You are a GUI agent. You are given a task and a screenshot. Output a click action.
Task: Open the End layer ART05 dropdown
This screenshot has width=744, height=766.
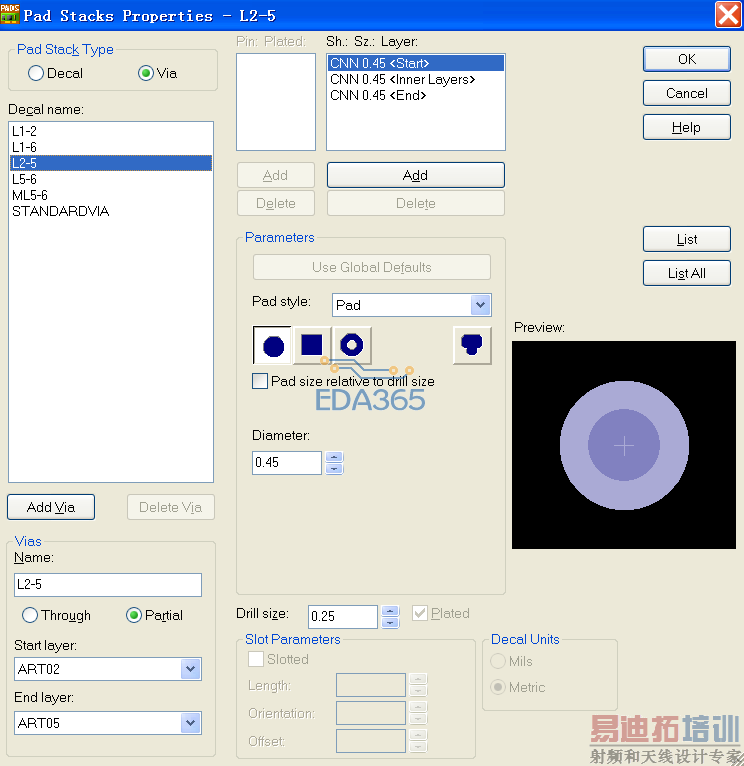(x=191, y=723)
